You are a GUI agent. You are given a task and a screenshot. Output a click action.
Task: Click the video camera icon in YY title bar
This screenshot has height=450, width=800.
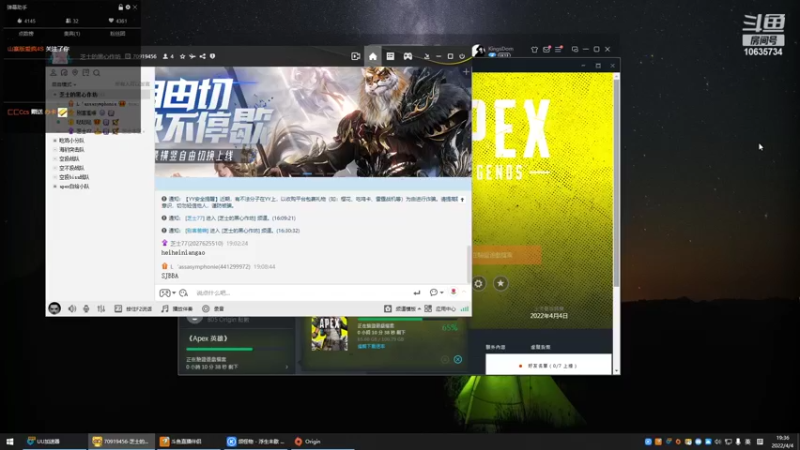(356, 56)
